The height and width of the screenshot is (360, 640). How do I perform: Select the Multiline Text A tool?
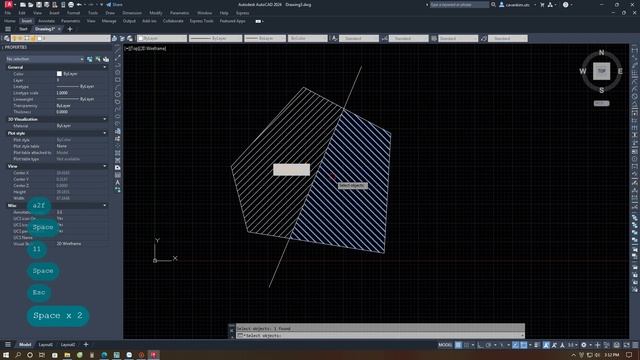[x=118, y=182]
